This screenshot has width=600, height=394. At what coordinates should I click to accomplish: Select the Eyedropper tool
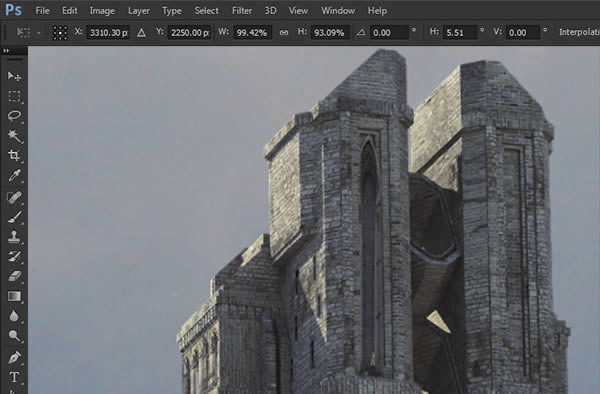point(14,176)
